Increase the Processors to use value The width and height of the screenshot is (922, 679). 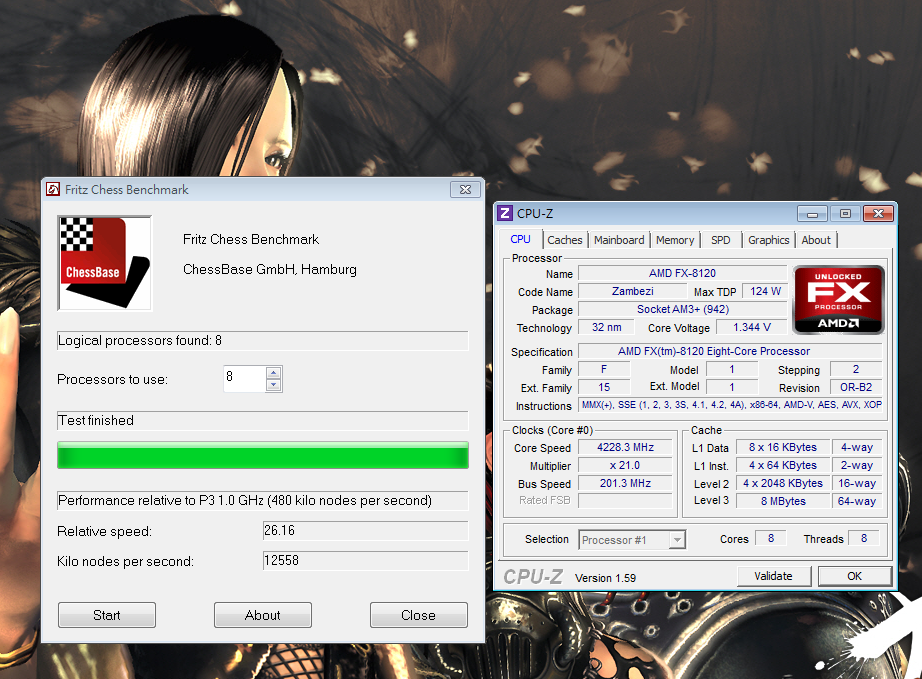pyautogui.click(x=273, y=373)
